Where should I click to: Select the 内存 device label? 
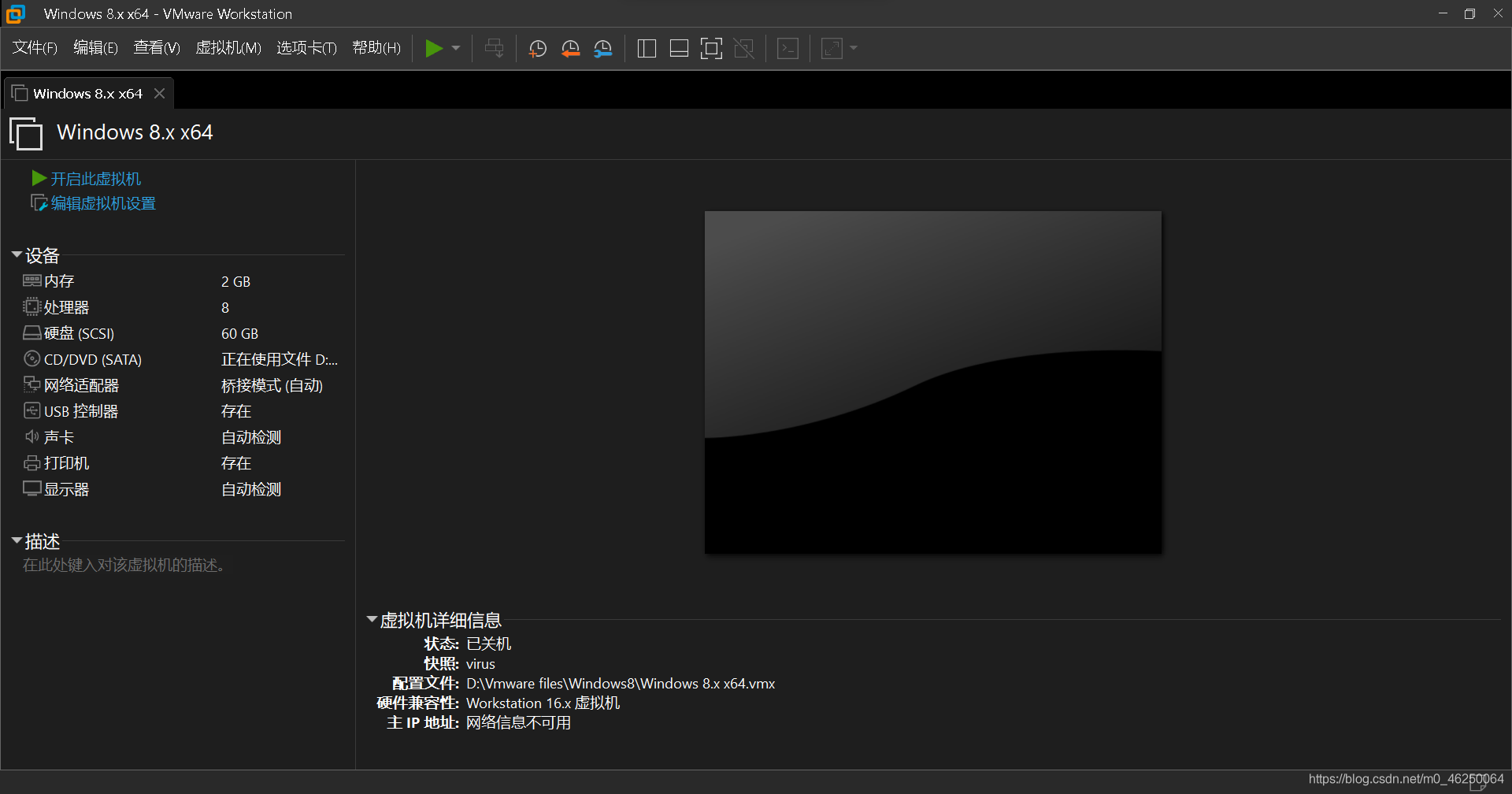coord(59,281)
